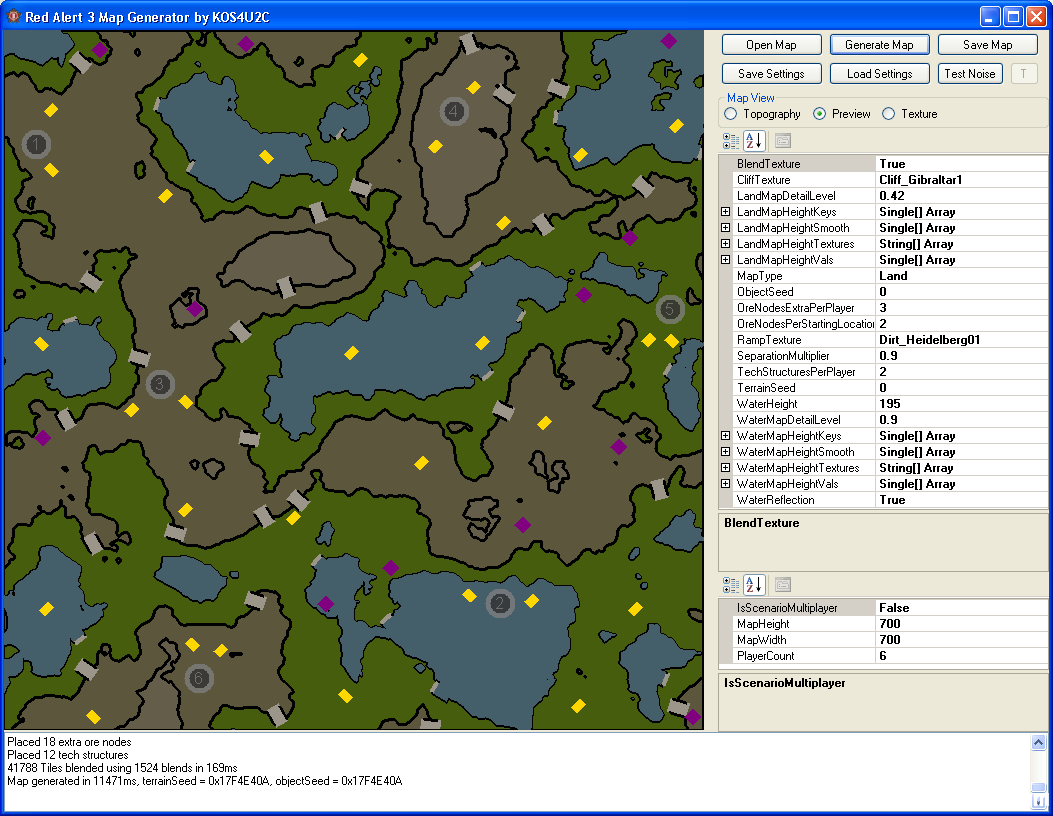This screenshot has width=1053, height=816.
Task: Click the log panel scroll down arrow
Action: coord(1038,801)
